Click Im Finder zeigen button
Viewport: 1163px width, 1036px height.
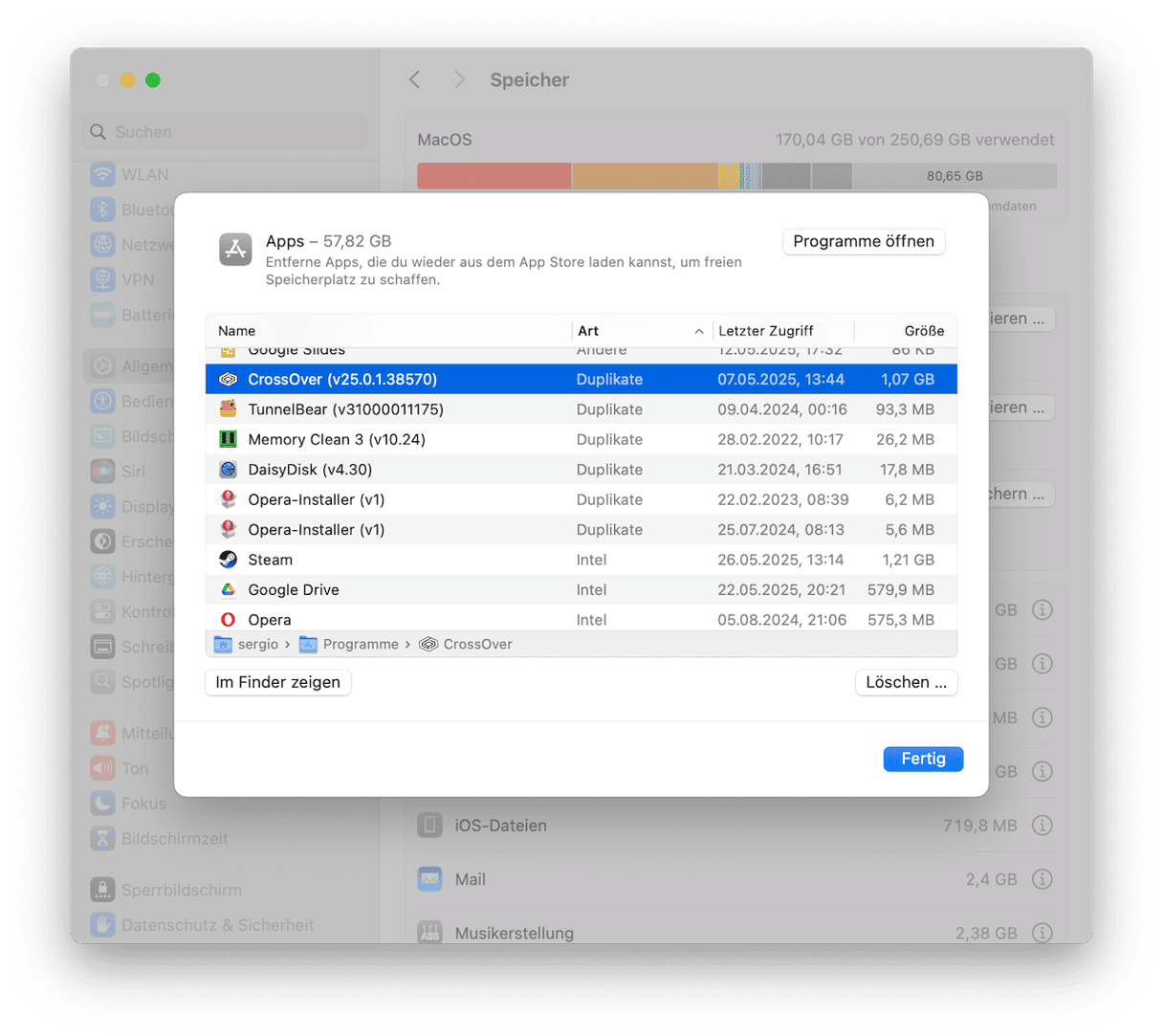[x=278, y=682]
